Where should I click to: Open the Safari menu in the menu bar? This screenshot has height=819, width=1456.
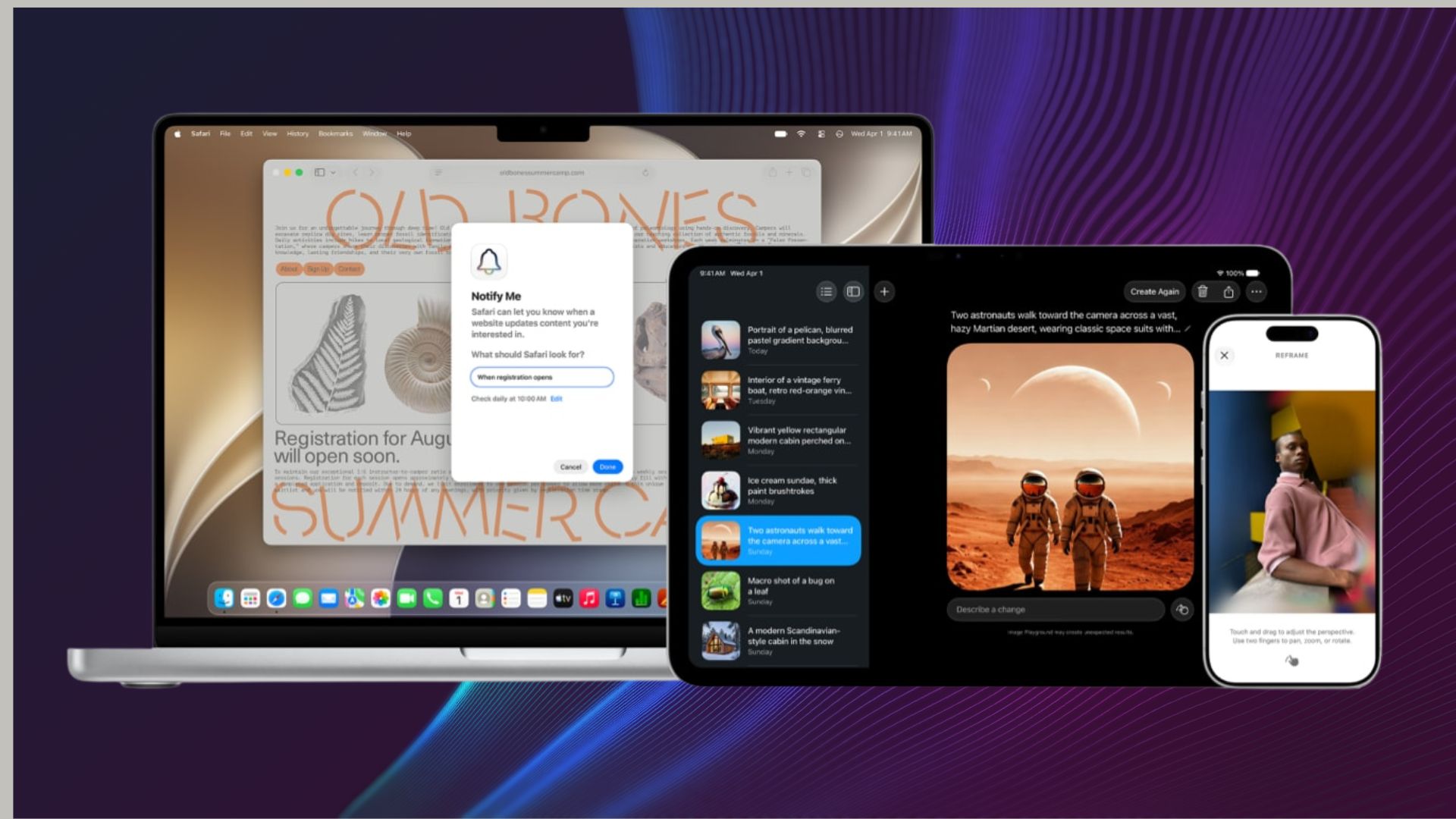[200, 133]
